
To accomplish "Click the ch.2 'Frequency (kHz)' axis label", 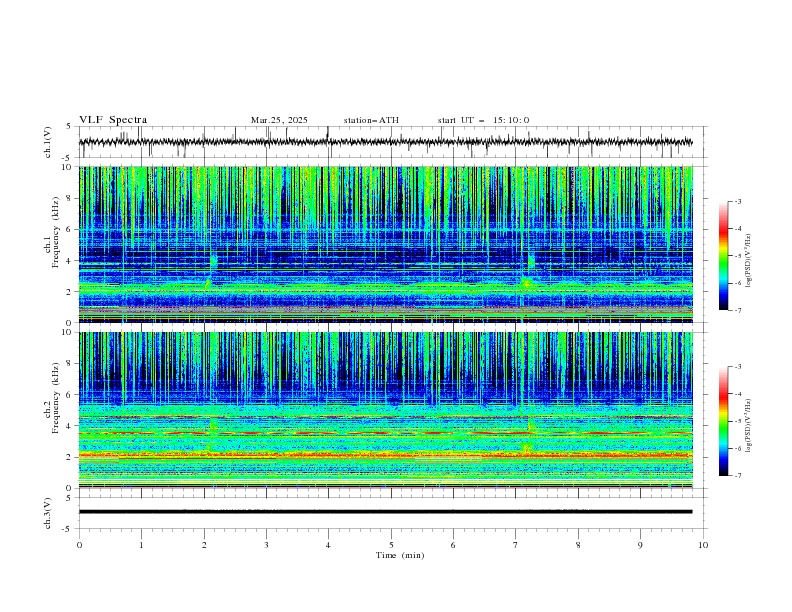I will coord(56,398).
